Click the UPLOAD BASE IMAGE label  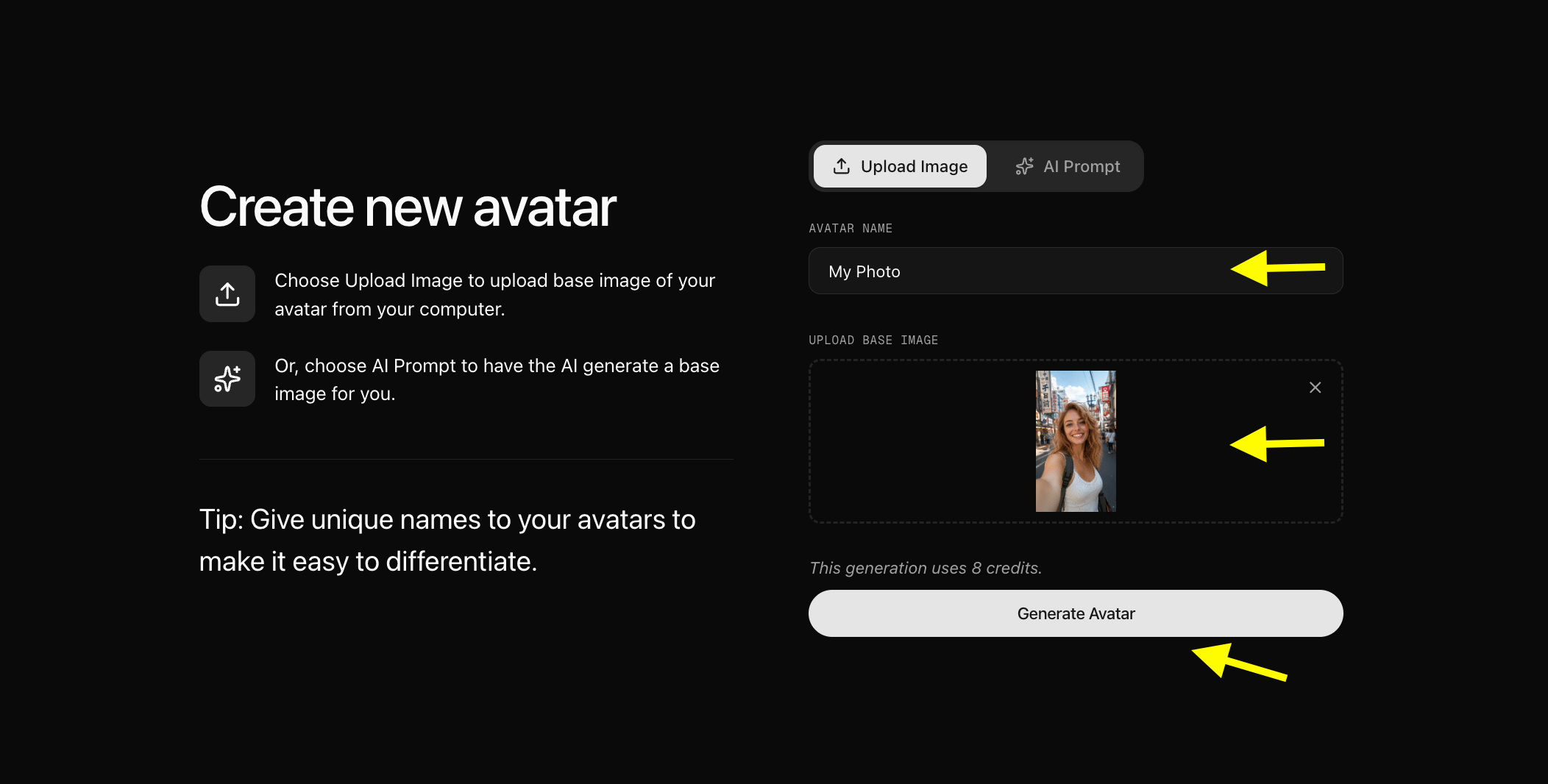tap(873, 341)
